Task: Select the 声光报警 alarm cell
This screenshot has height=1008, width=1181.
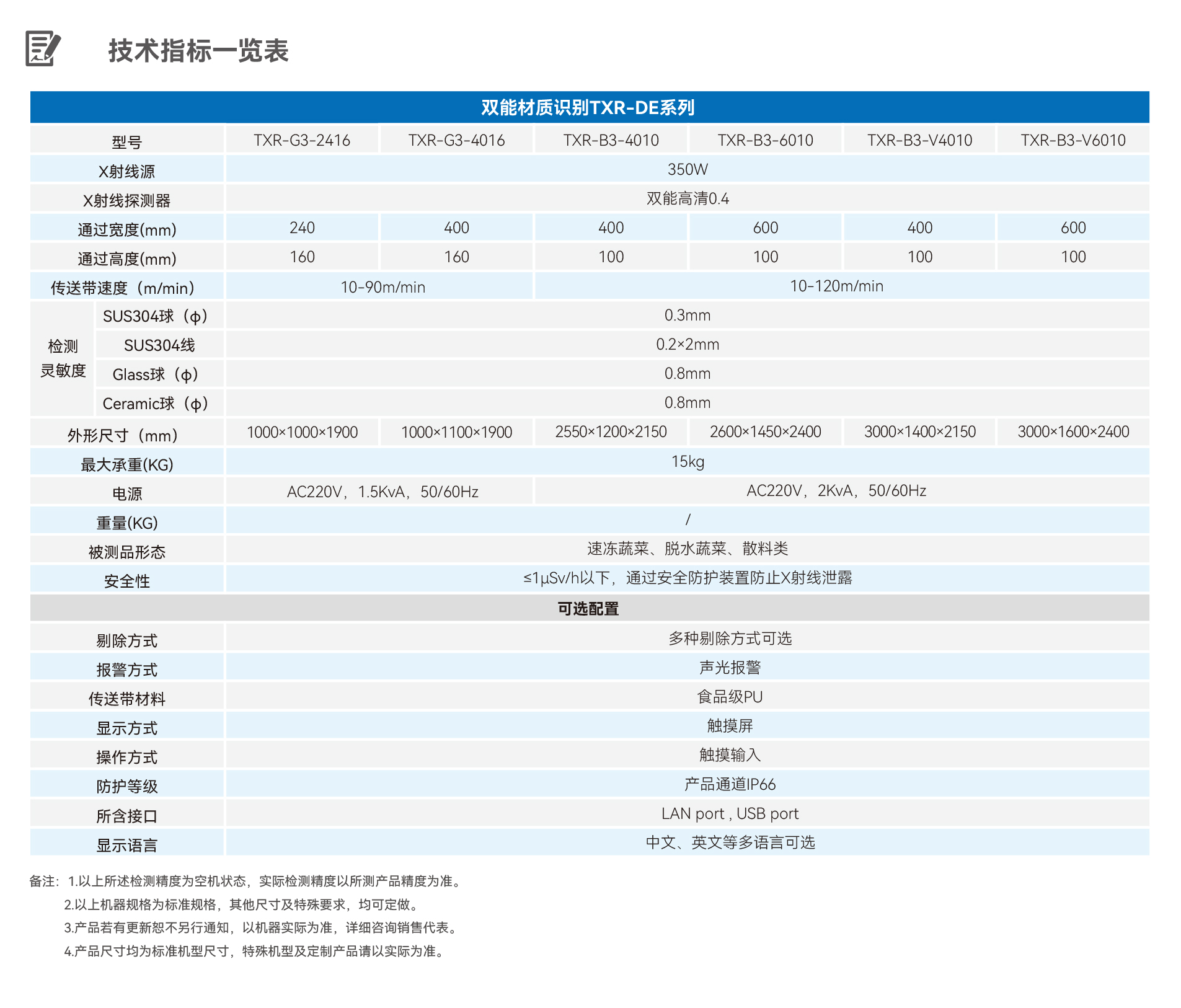Action: [x=732, y=667]
